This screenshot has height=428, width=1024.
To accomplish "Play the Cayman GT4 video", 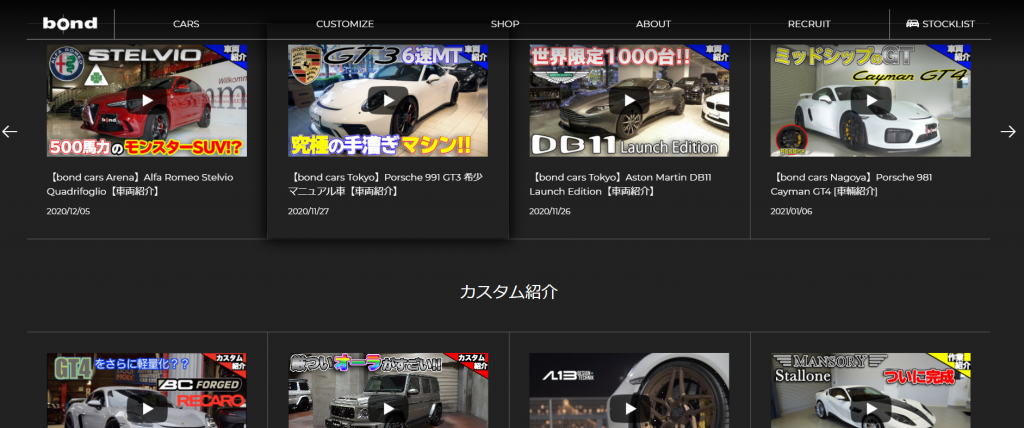I will tap(870, 100).
